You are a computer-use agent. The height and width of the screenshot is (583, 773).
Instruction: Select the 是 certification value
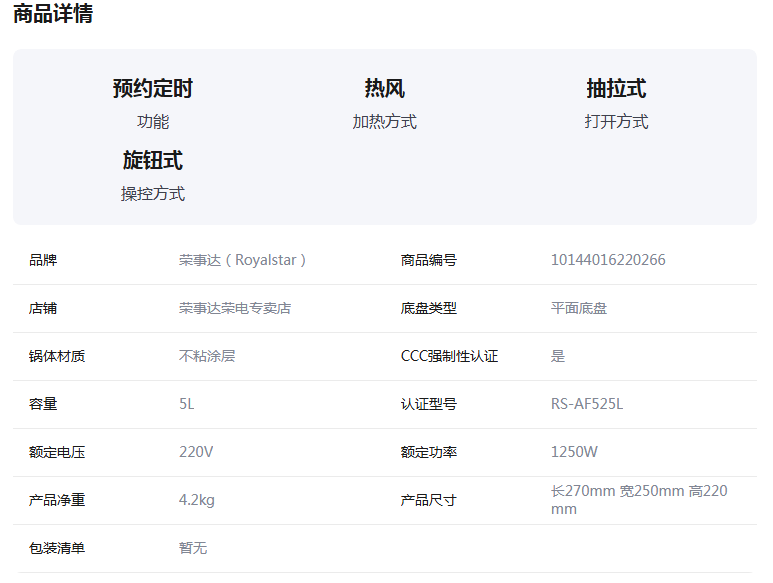tap(558, 356)
